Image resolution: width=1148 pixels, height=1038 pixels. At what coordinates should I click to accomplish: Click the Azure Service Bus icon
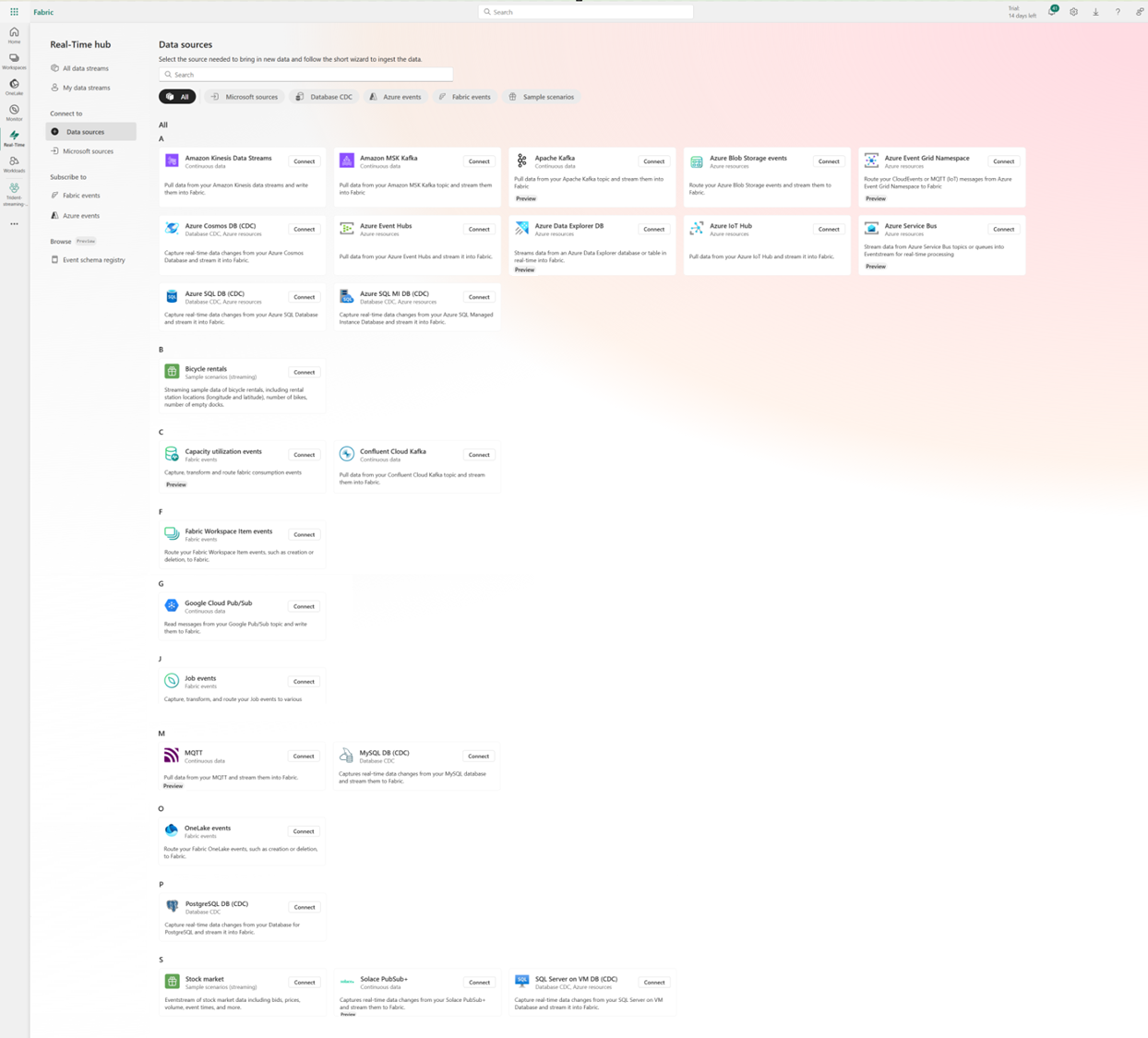871,229
